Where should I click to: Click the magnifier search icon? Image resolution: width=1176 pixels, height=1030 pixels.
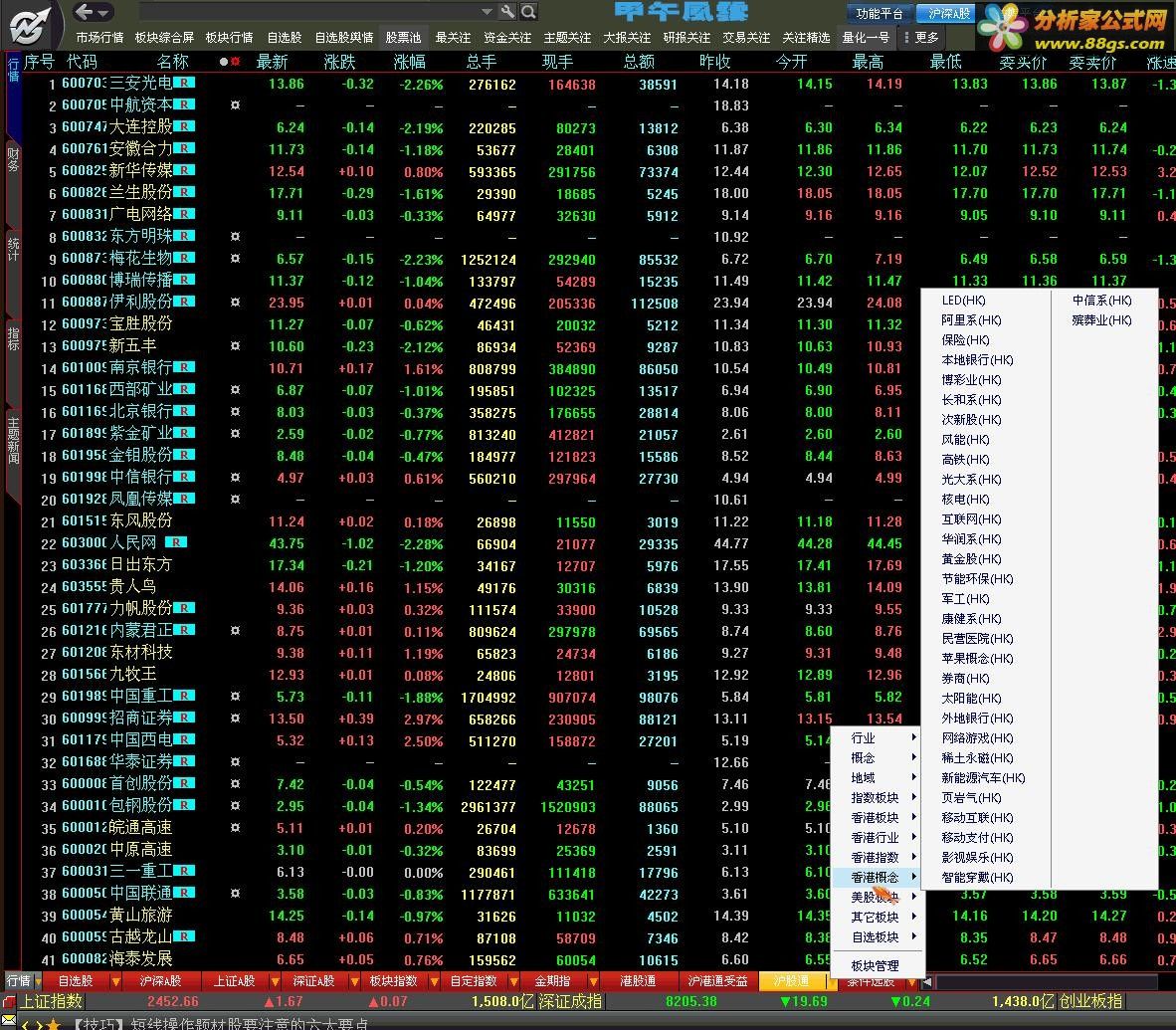(x=528, y=11)
